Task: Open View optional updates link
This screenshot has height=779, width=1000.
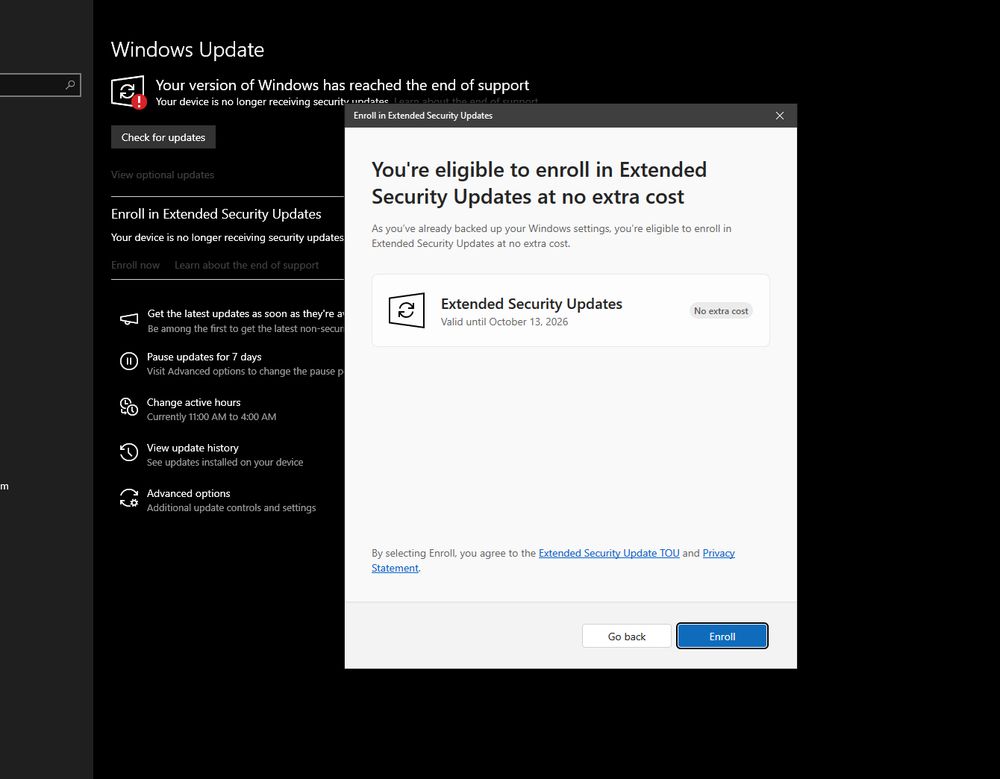Action: [x=163, y=175]
